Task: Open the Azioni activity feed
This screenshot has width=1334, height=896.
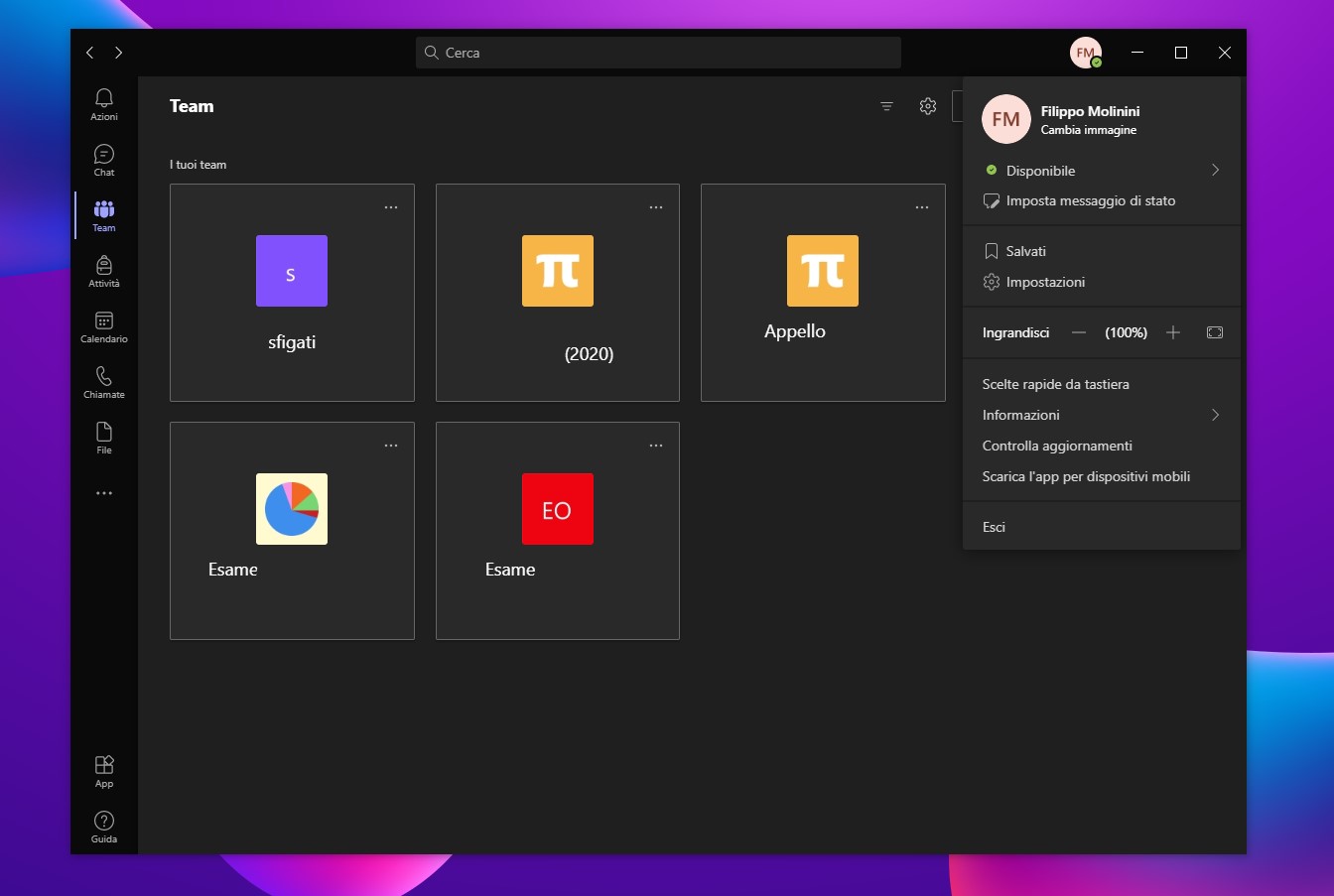Action: tap(104, 104)
